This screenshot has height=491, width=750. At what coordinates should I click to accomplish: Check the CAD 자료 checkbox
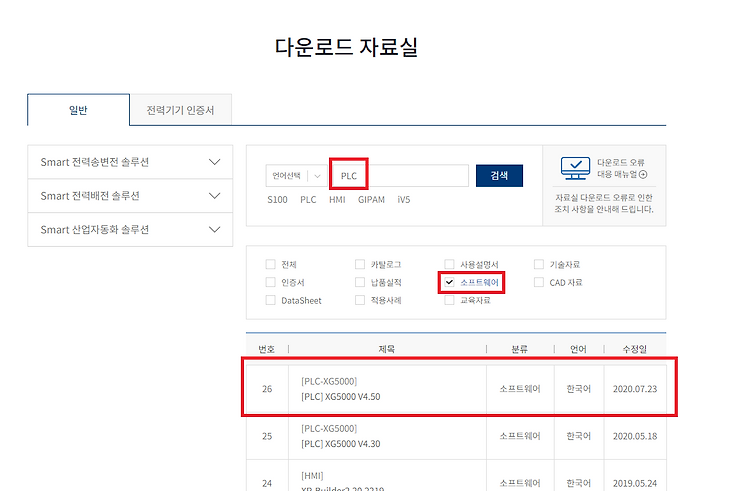tap(539, 283)
